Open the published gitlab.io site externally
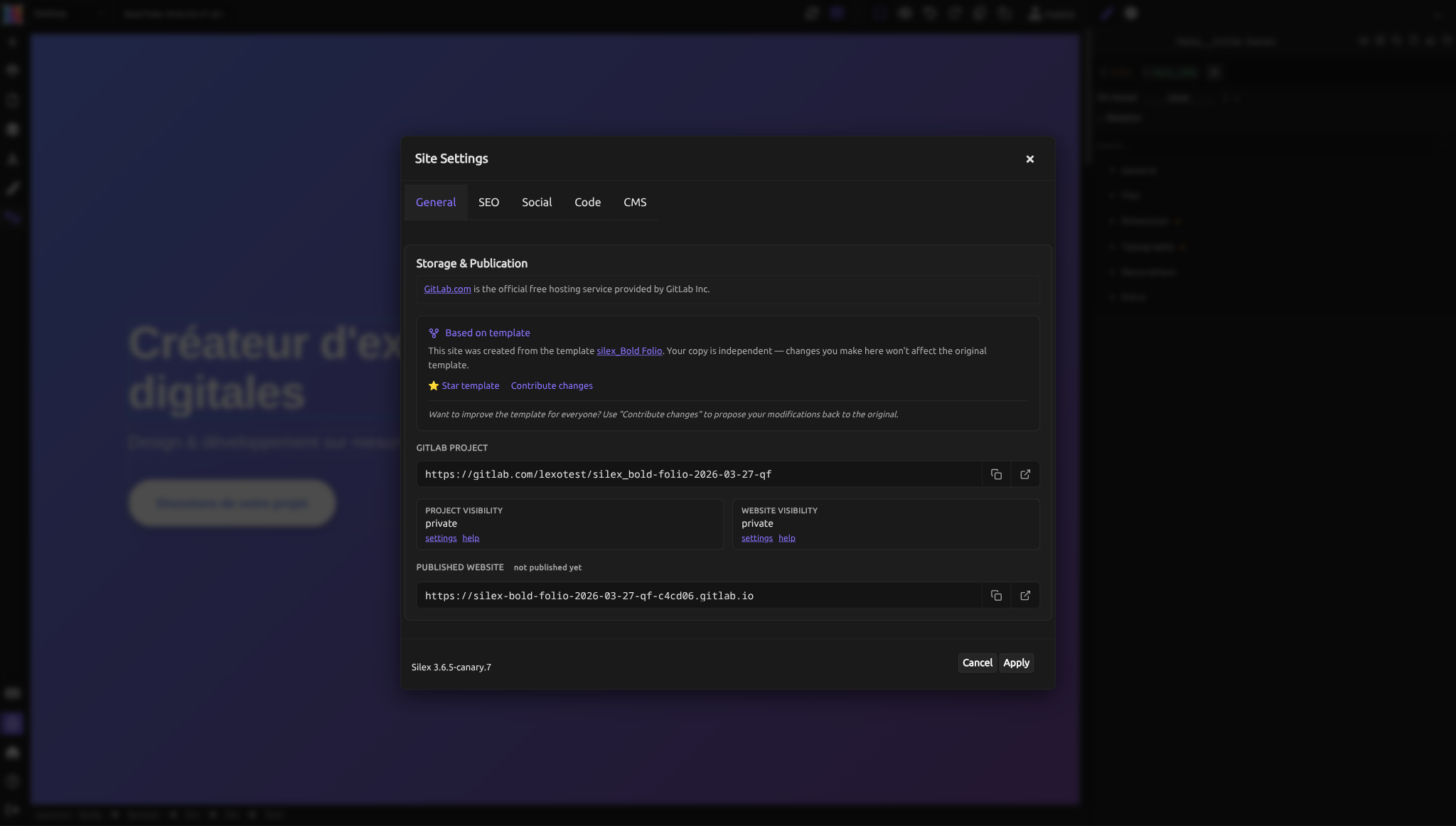Image resolution: width=1456 pixels, height=826 pixels. pos(1024,595)
